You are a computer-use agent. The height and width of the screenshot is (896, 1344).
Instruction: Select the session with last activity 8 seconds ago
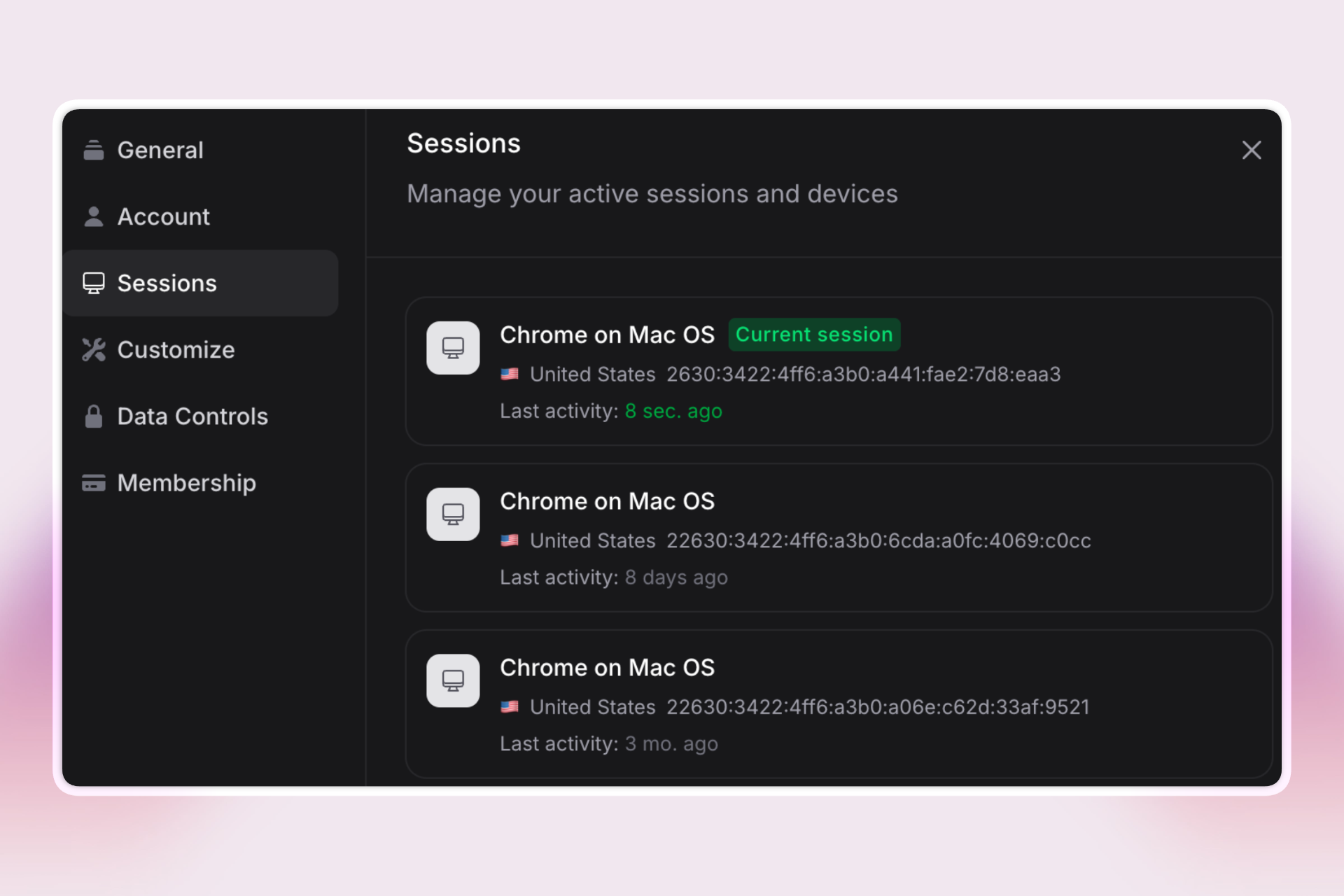(839, 372)
